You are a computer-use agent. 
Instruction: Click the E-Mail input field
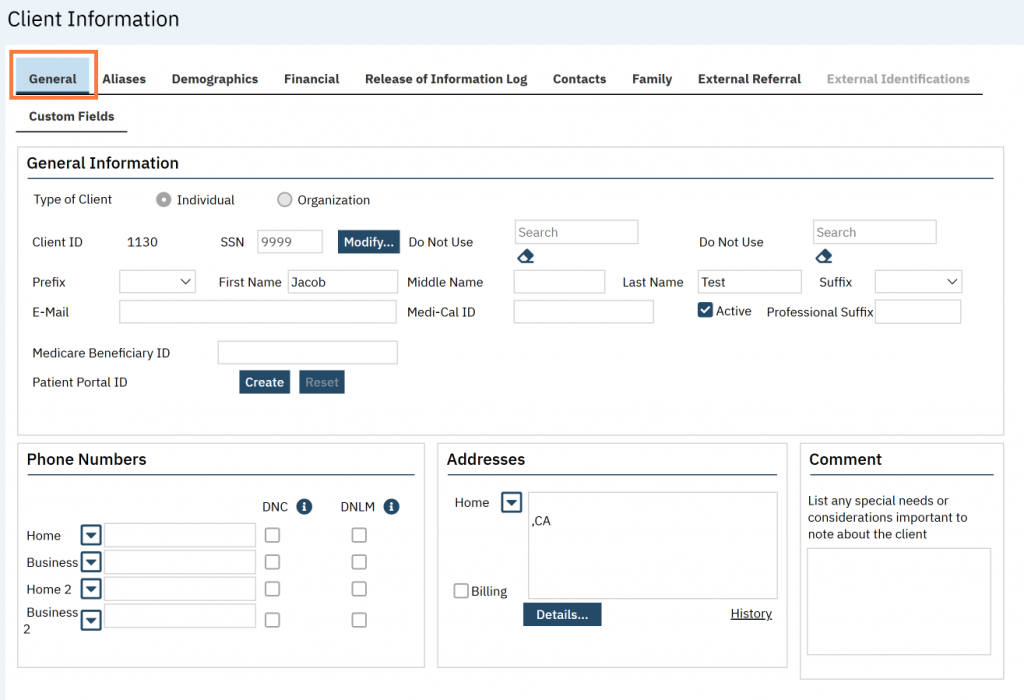click(257, 312)
